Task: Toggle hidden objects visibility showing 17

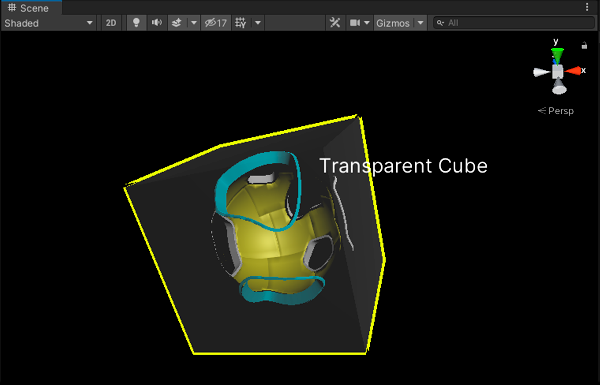Action: 216,23
